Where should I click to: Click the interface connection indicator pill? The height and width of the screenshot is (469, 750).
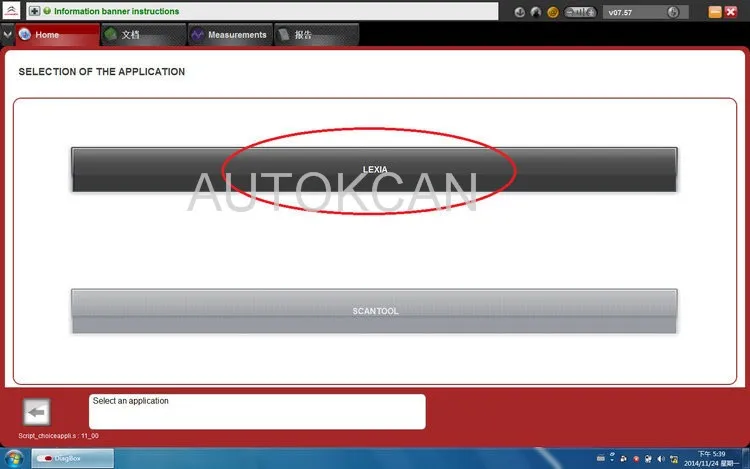580,12
